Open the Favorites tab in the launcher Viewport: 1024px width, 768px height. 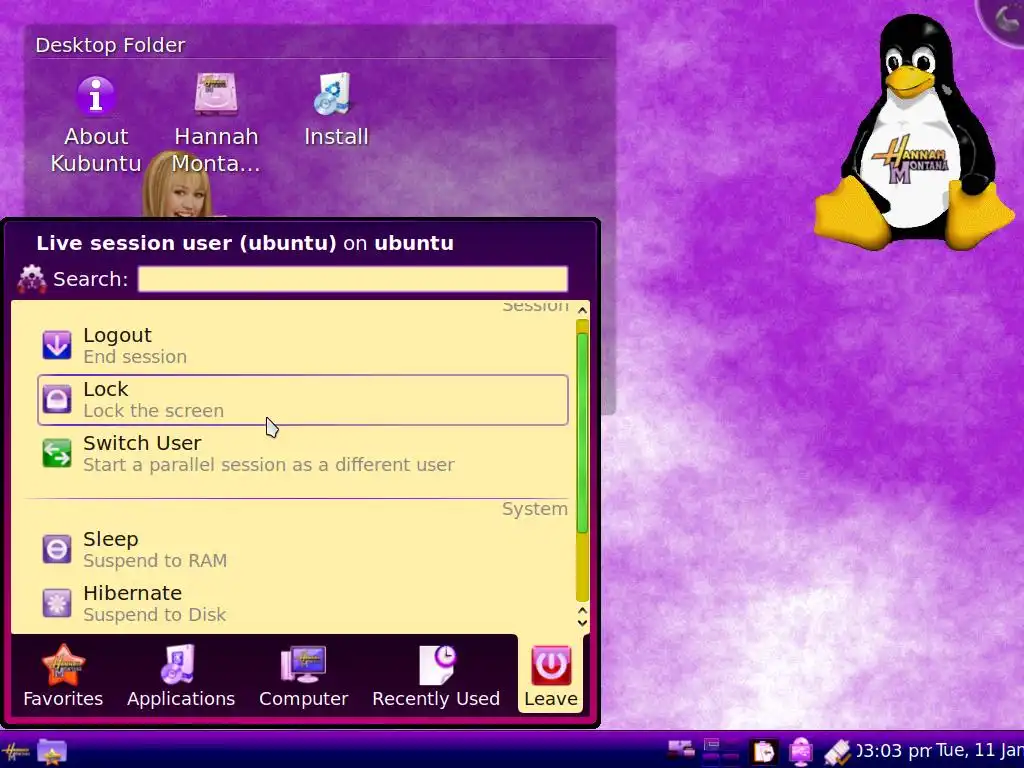[x=63, y=676]
